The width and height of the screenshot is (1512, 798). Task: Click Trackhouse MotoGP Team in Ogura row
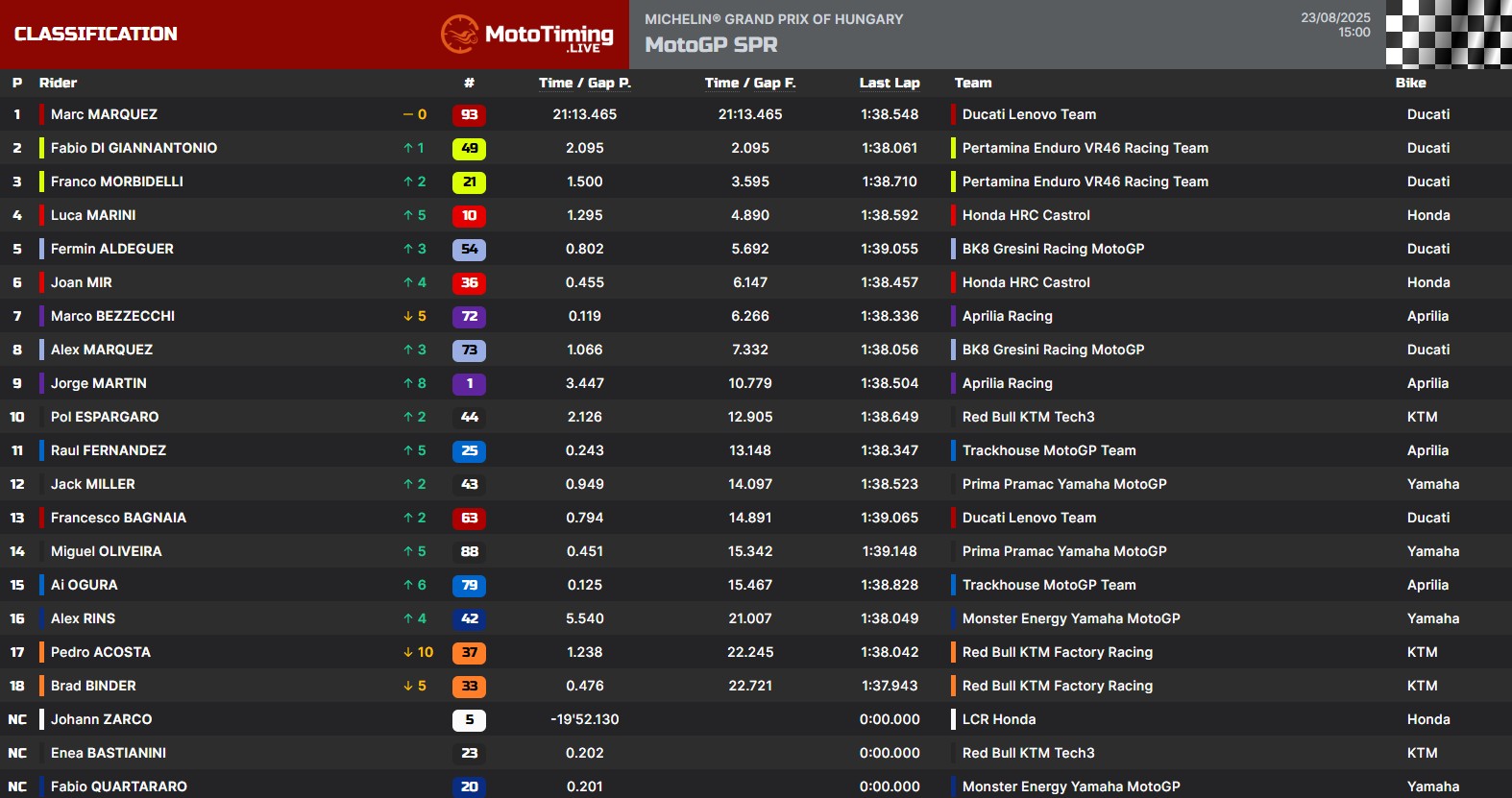point(1049,585)
